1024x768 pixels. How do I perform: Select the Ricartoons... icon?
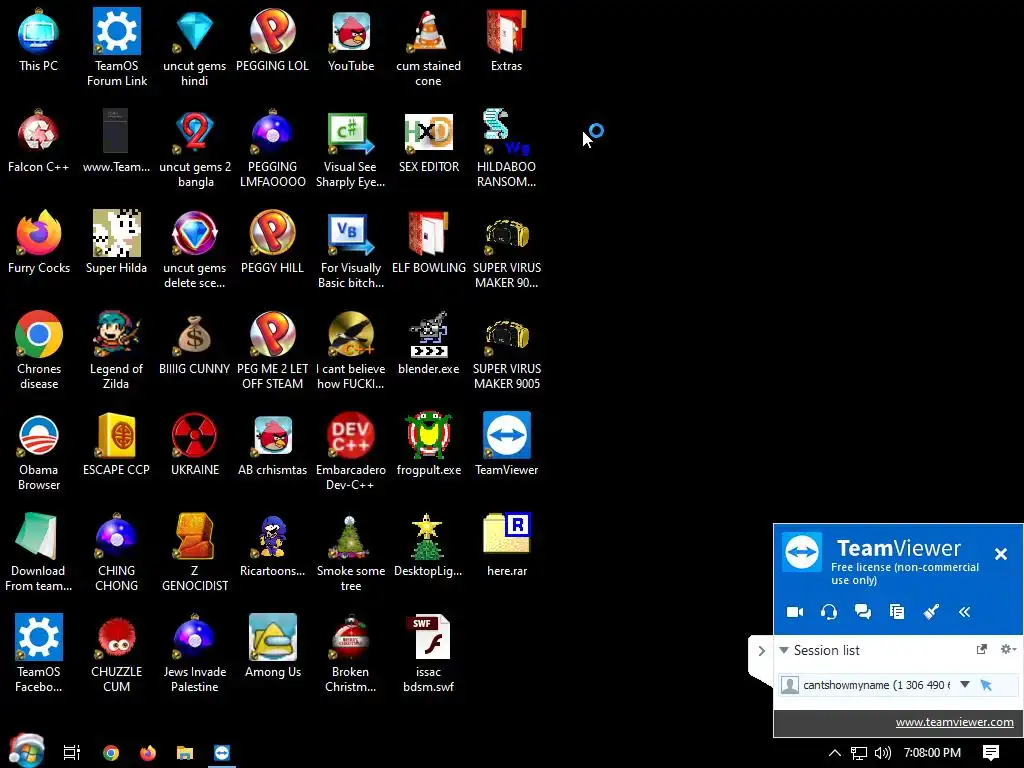(272, 545)
